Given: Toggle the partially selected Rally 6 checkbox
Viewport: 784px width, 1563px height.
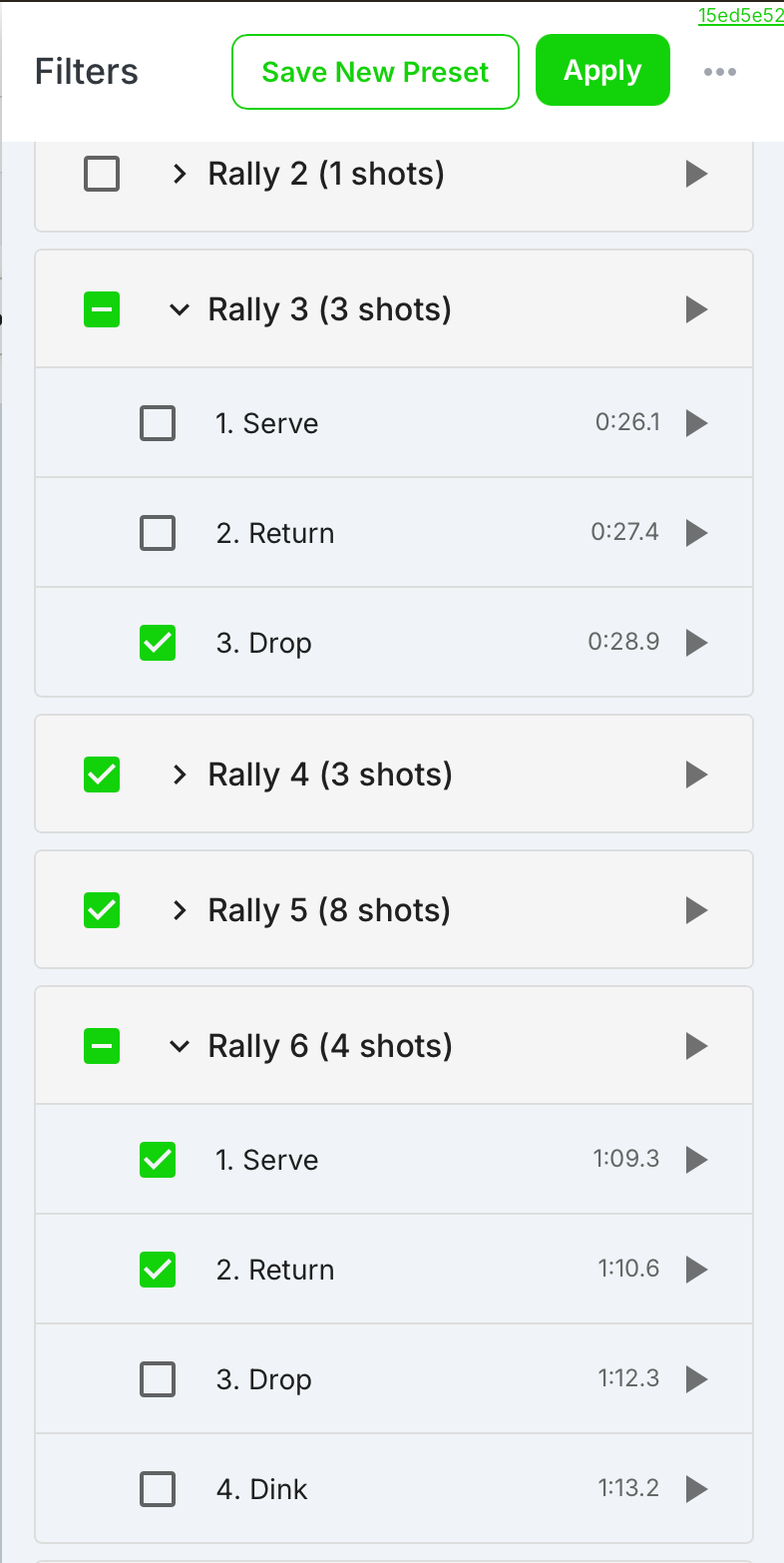Looking at the screenshot, I should coord(102,1046).
